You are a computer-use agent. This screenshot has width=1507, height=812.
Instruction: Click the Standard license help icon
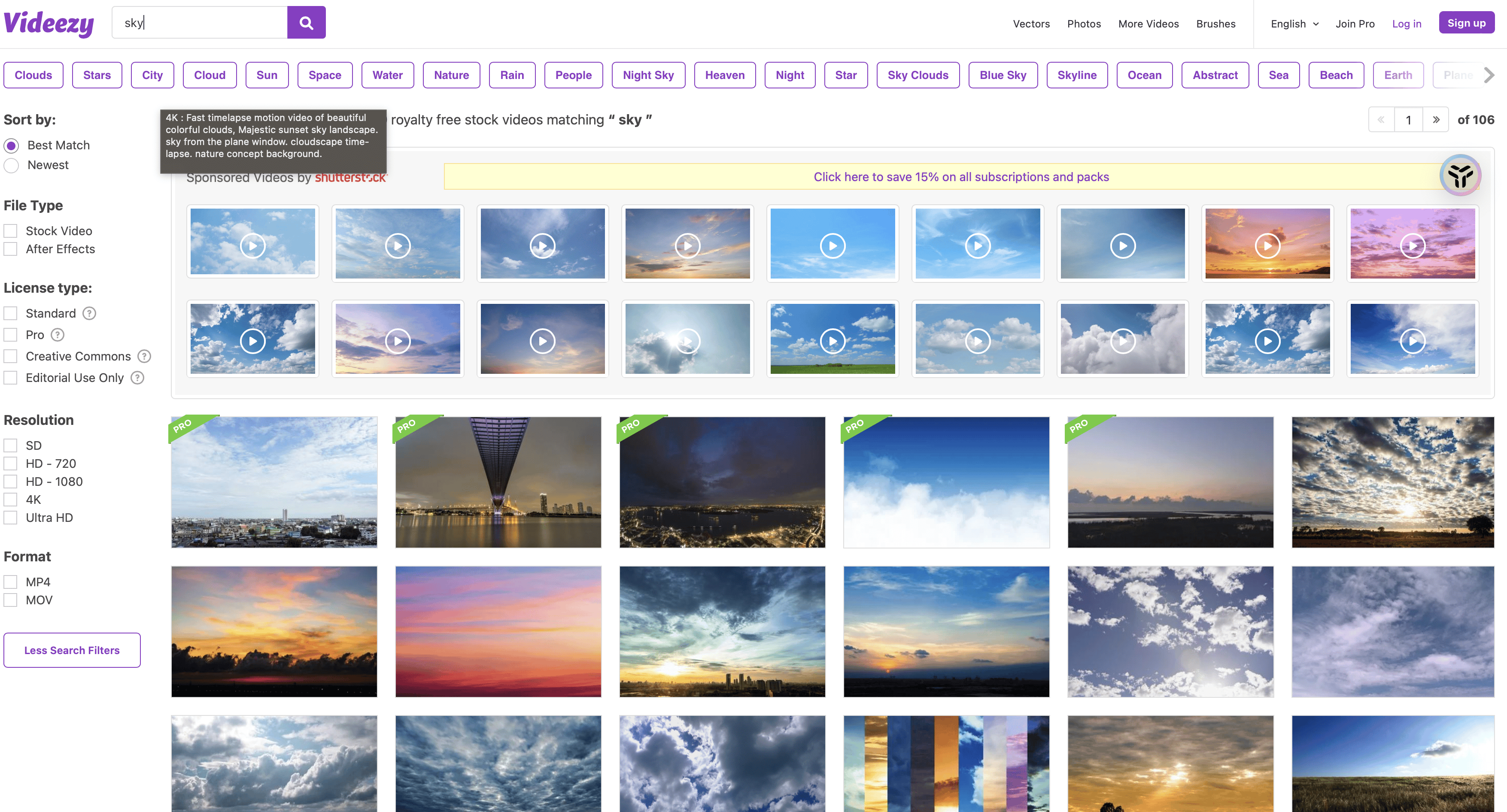(89, 313)
